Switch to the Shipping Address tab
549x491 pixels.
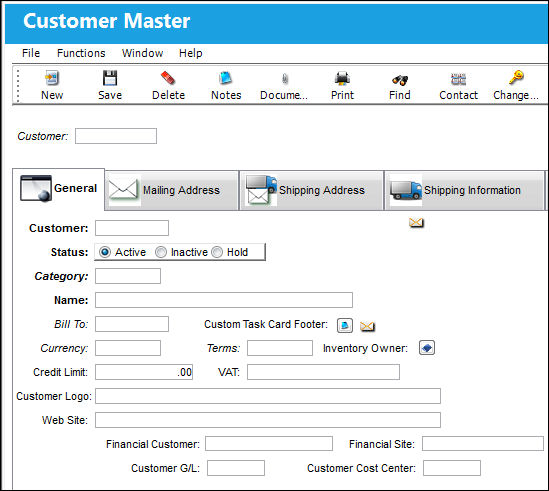pyautogui.click(x=311, y=191)
